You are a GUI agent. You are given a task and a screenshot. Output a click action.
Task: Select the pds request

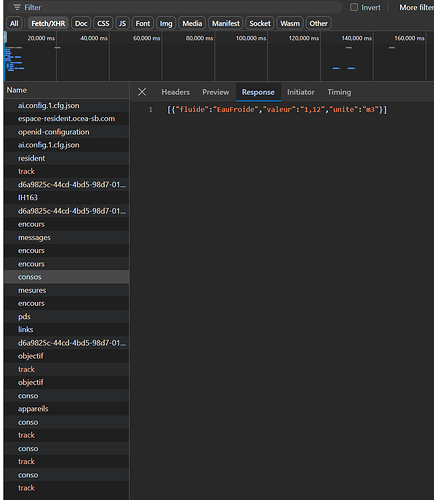(67, 317)
